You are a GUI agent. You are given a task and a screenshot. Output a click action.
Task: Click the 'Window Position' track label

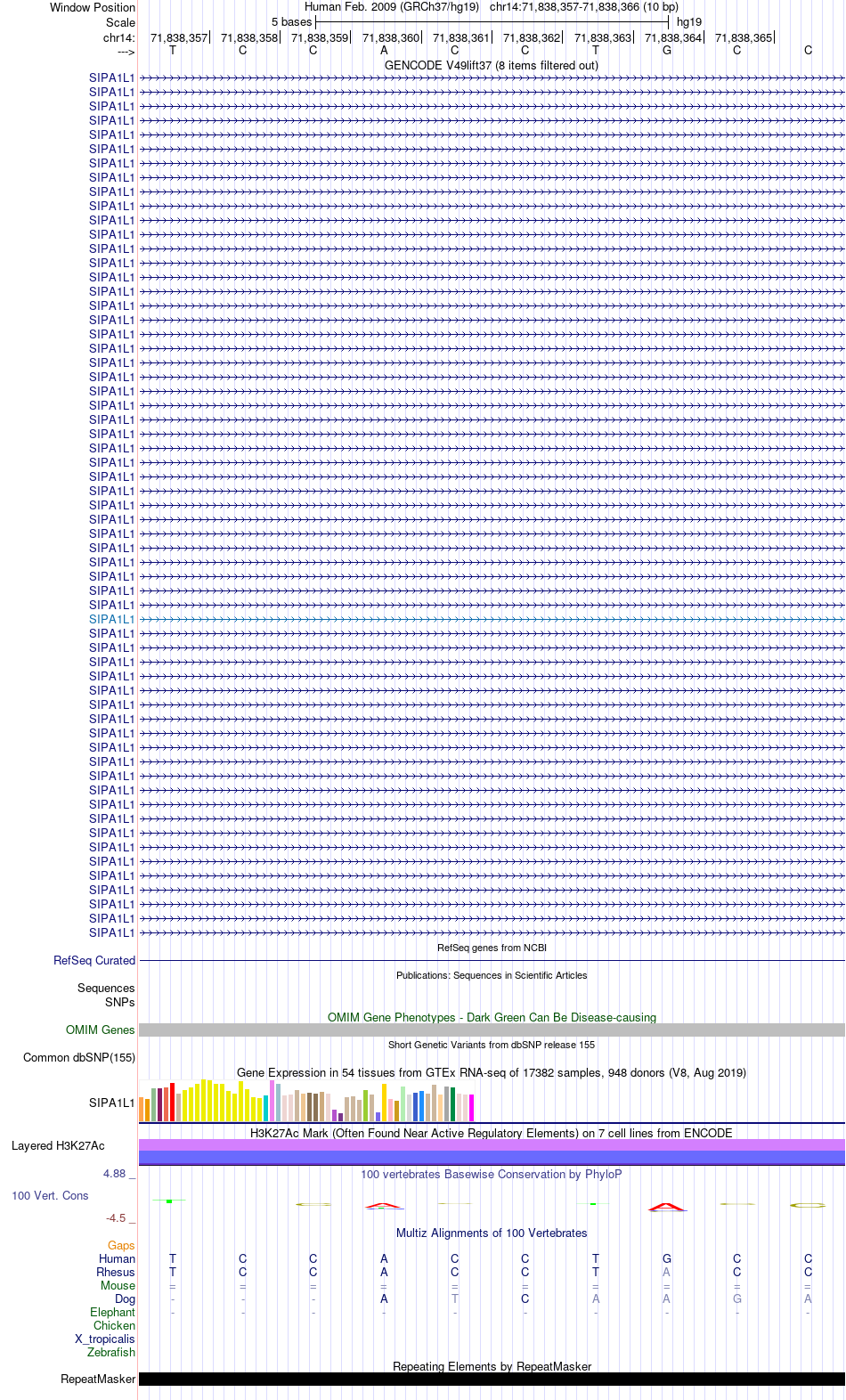[93, 7]
